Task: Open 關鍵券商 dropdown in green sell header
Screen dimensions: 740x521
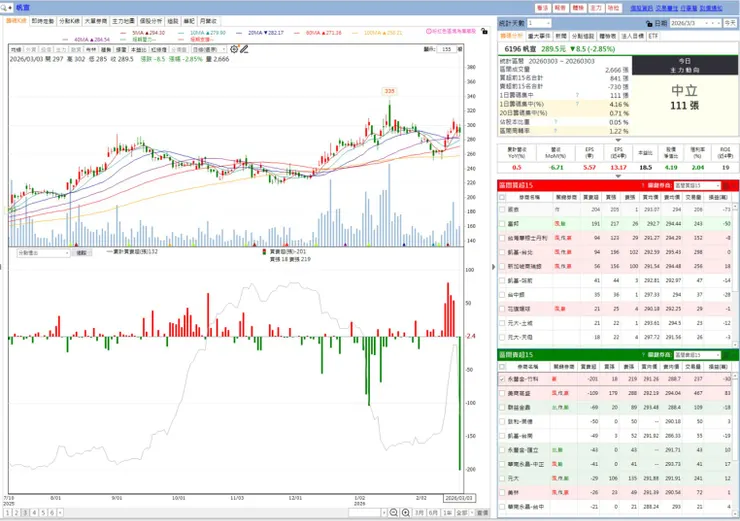Action: point(697,355)
